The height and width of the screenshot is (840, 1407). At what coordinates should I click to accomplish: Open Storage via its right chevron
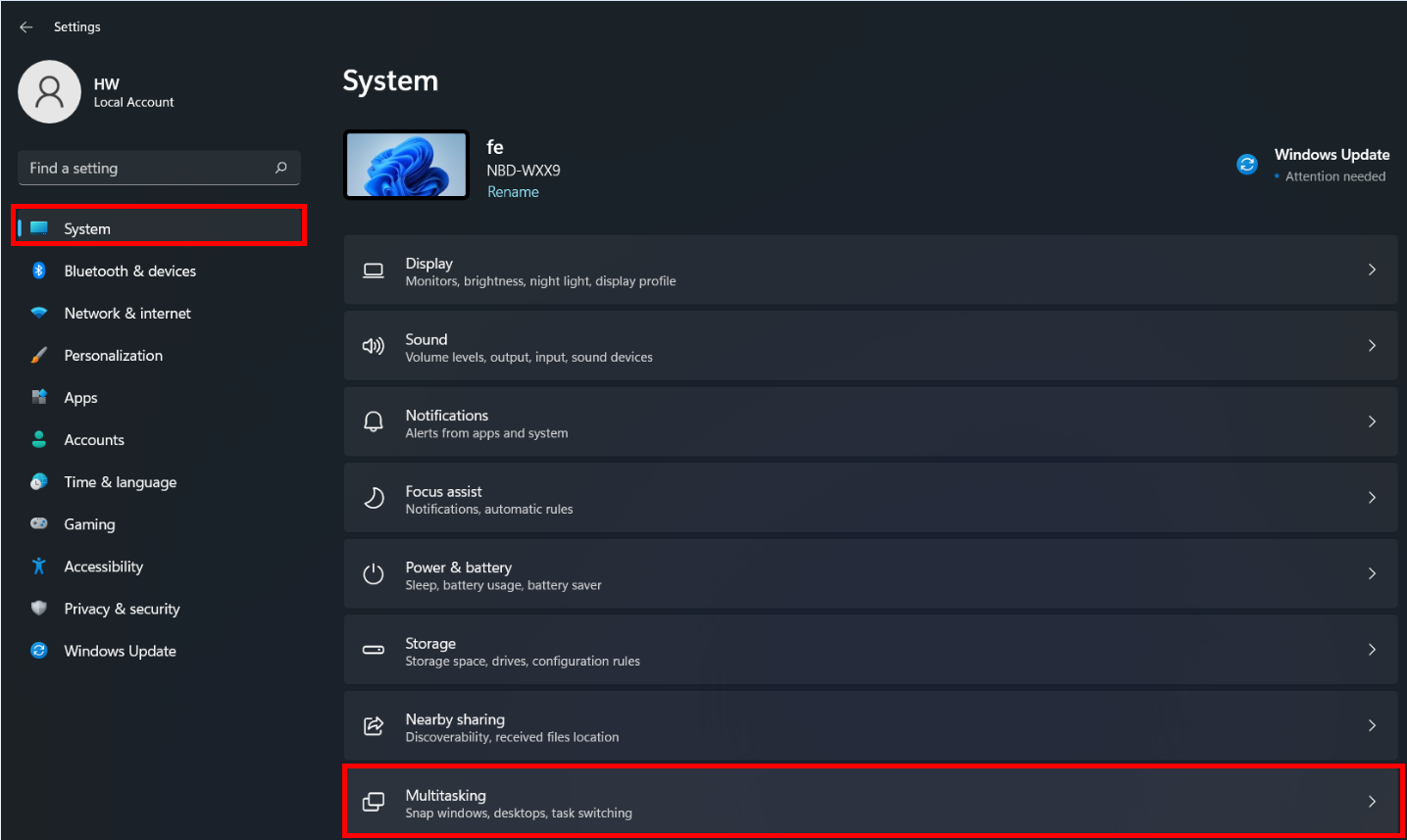coord(1372,650)
